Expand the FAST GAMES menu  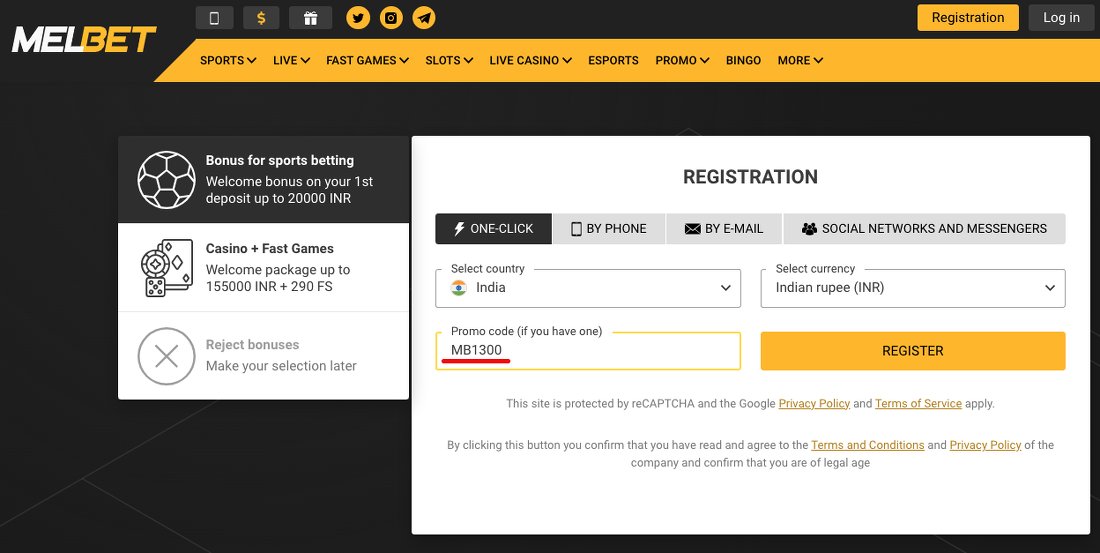click(368, 60)
